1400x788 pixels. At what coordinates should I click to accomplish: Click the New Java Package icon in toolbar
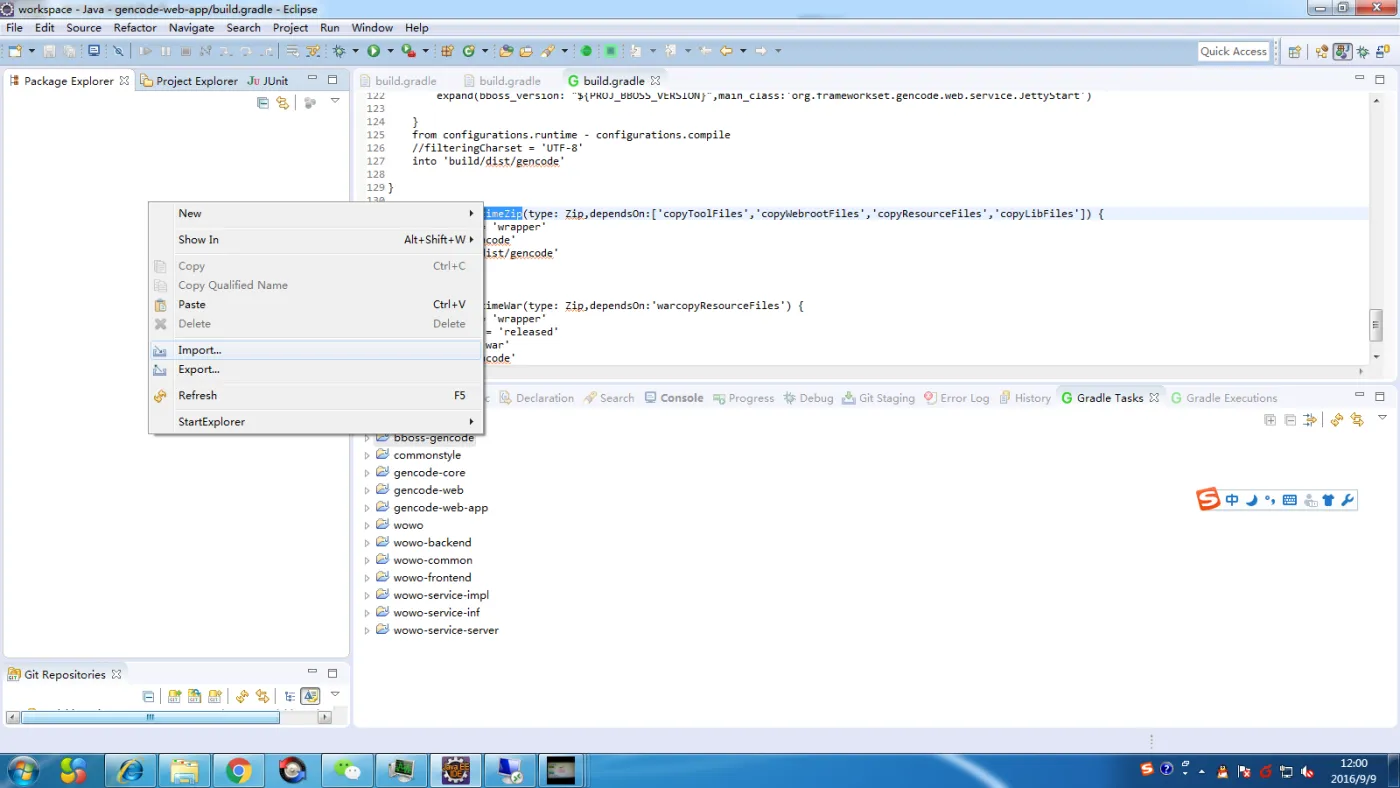(x=447, y=51)
